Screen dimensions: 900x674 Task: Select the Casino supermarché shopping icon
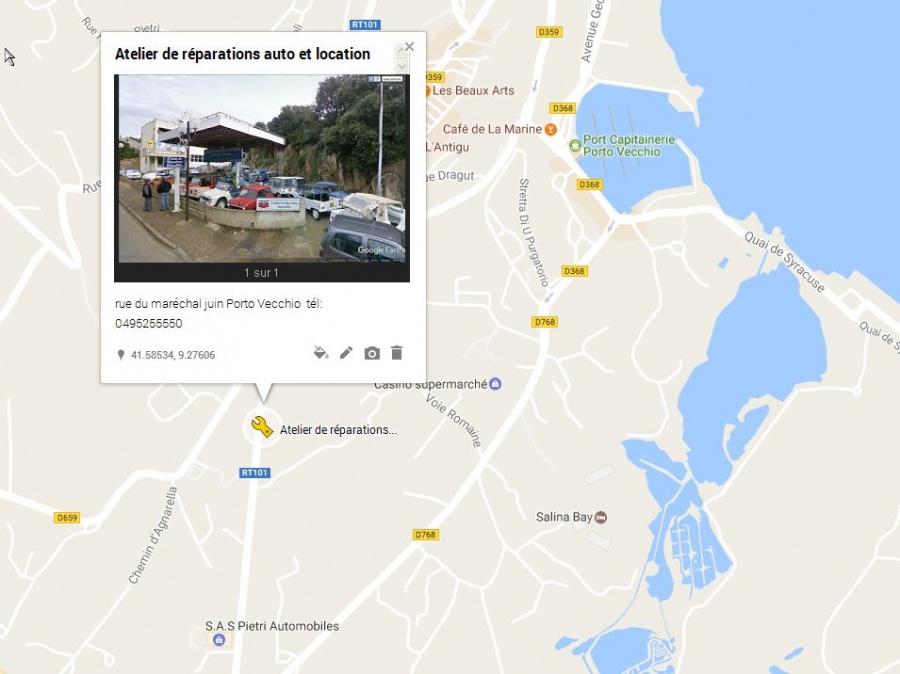(495, 384)
